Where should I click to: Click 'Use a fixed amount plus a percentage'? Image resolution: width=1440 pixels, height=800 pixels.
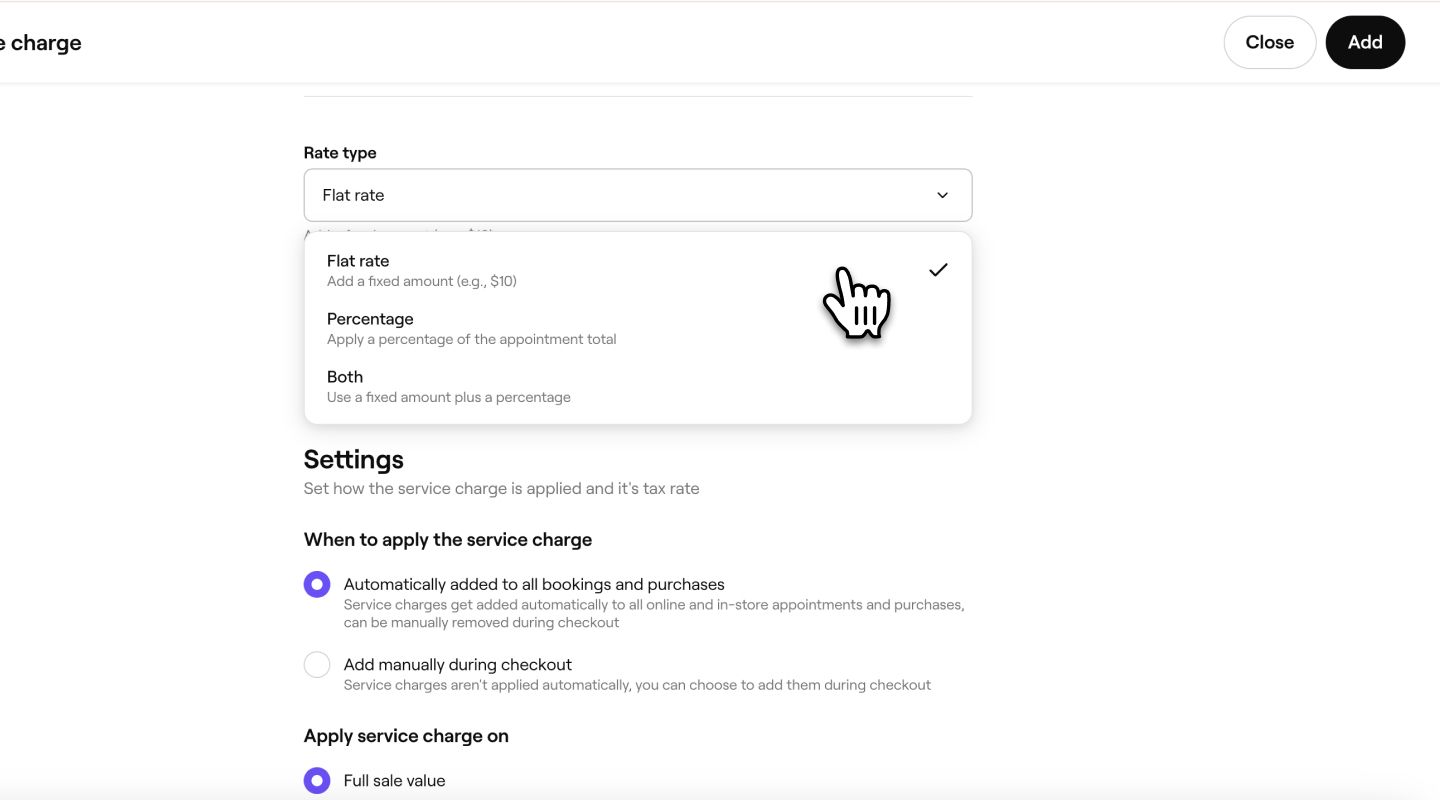(x=448, y=397)
